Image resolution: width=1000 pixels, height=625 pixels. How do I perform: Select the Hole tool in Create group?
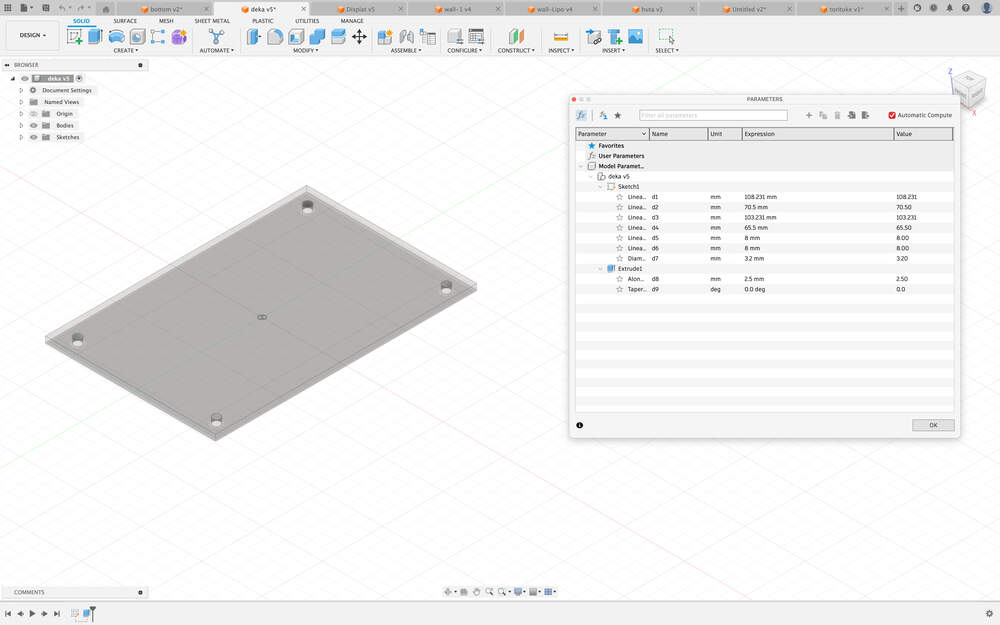click(x=137, y=36)
